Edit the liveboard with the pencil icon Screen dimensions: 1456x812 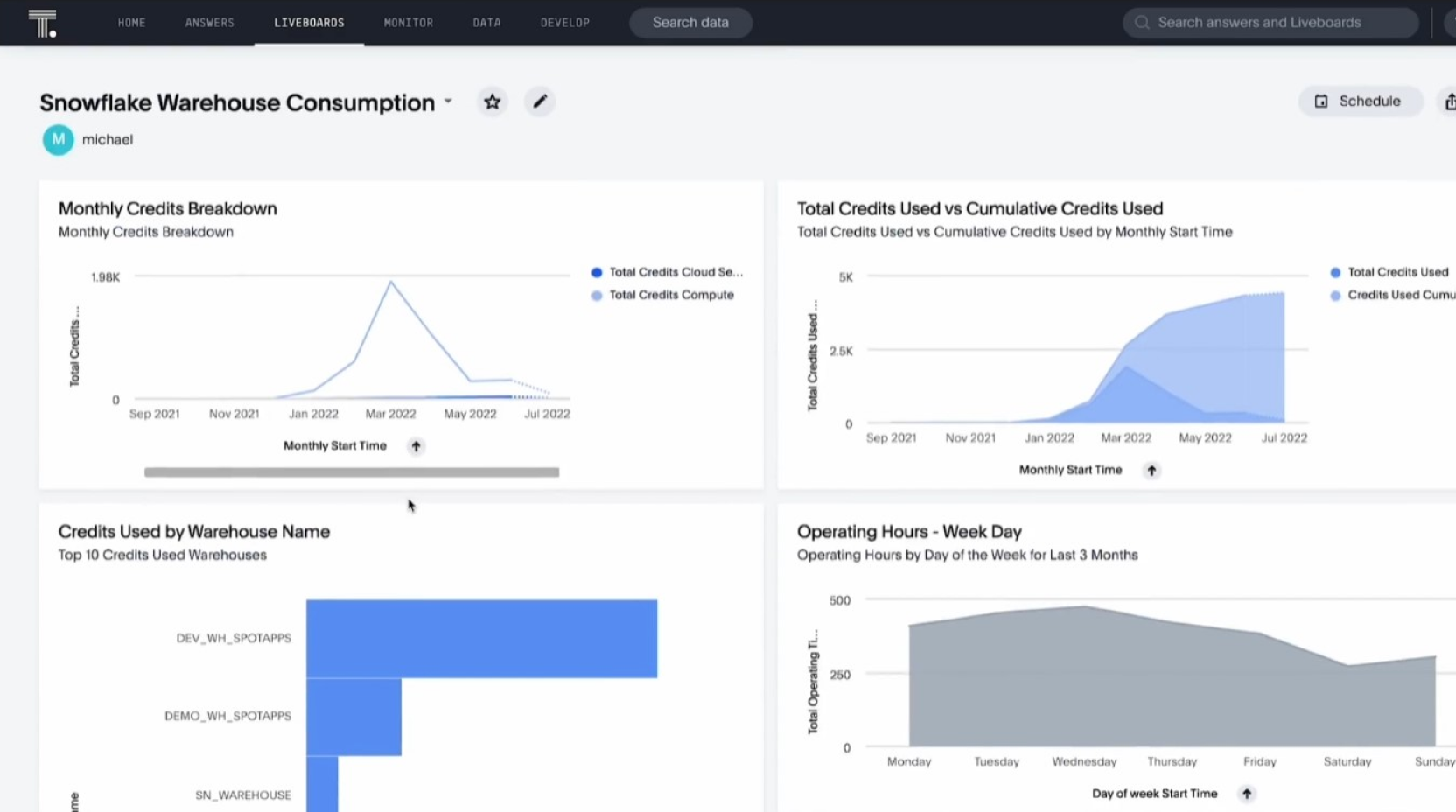(x=540, y=101)
